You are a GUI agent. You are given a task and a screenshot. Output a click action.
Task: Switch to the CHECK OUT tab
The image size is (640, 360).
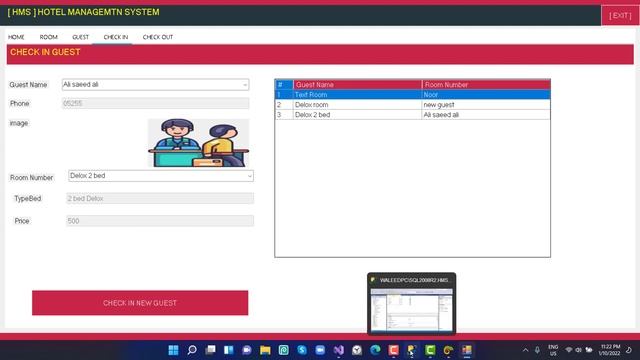(158, 37)
